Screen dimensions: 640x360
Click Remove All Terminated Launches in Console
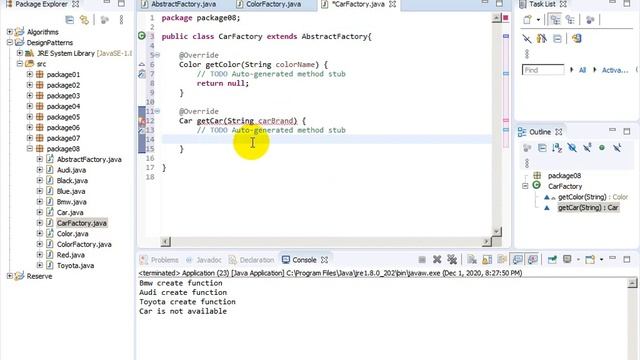[452, 260]
